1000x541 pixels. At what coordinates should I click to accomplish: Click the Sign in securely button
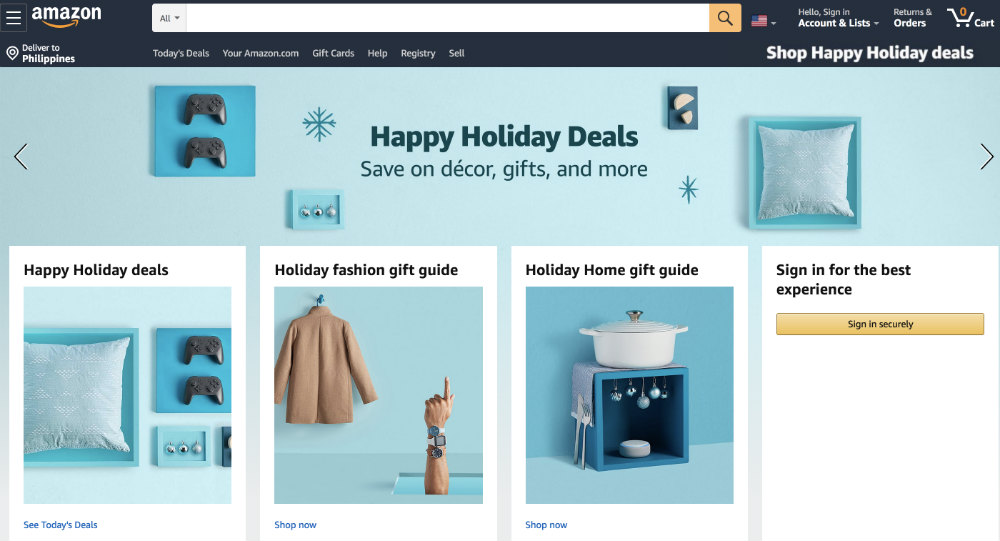click(x=879, y=324)
